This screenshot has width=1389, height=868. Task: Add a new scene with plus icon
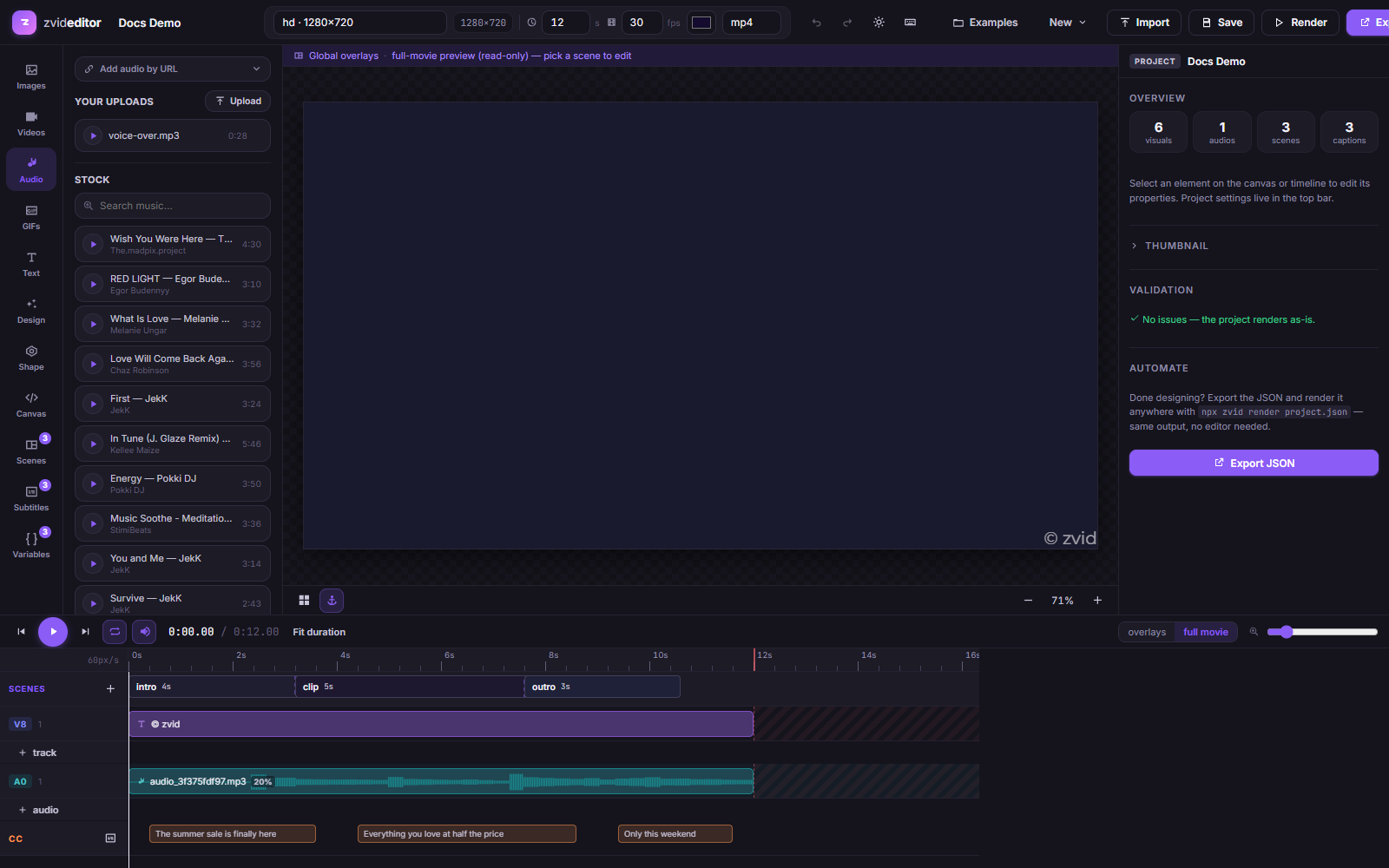pos(110,688)
